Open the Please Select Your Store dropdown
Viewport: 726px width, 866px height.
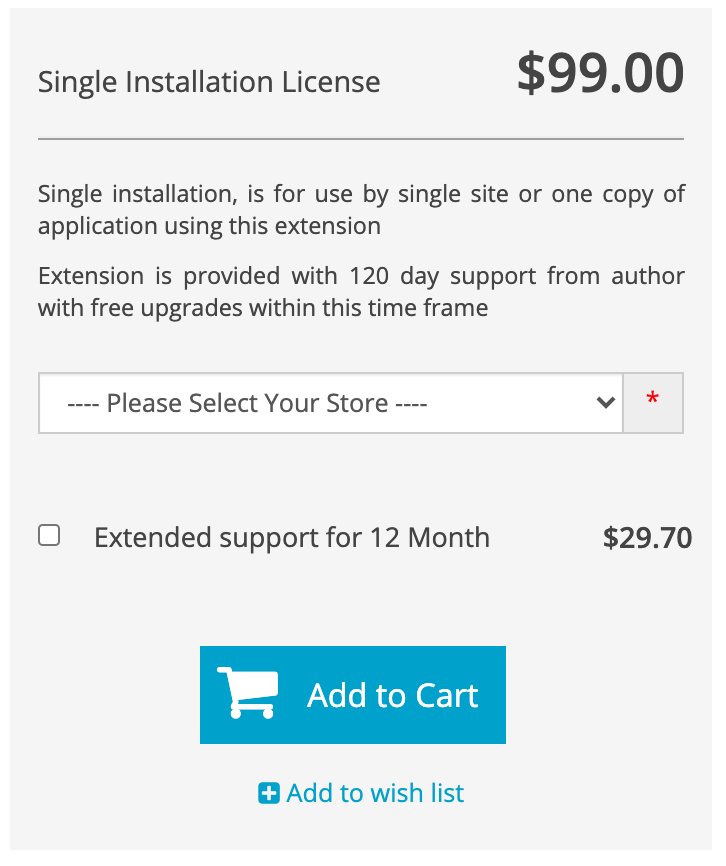(x=331, y=403)
